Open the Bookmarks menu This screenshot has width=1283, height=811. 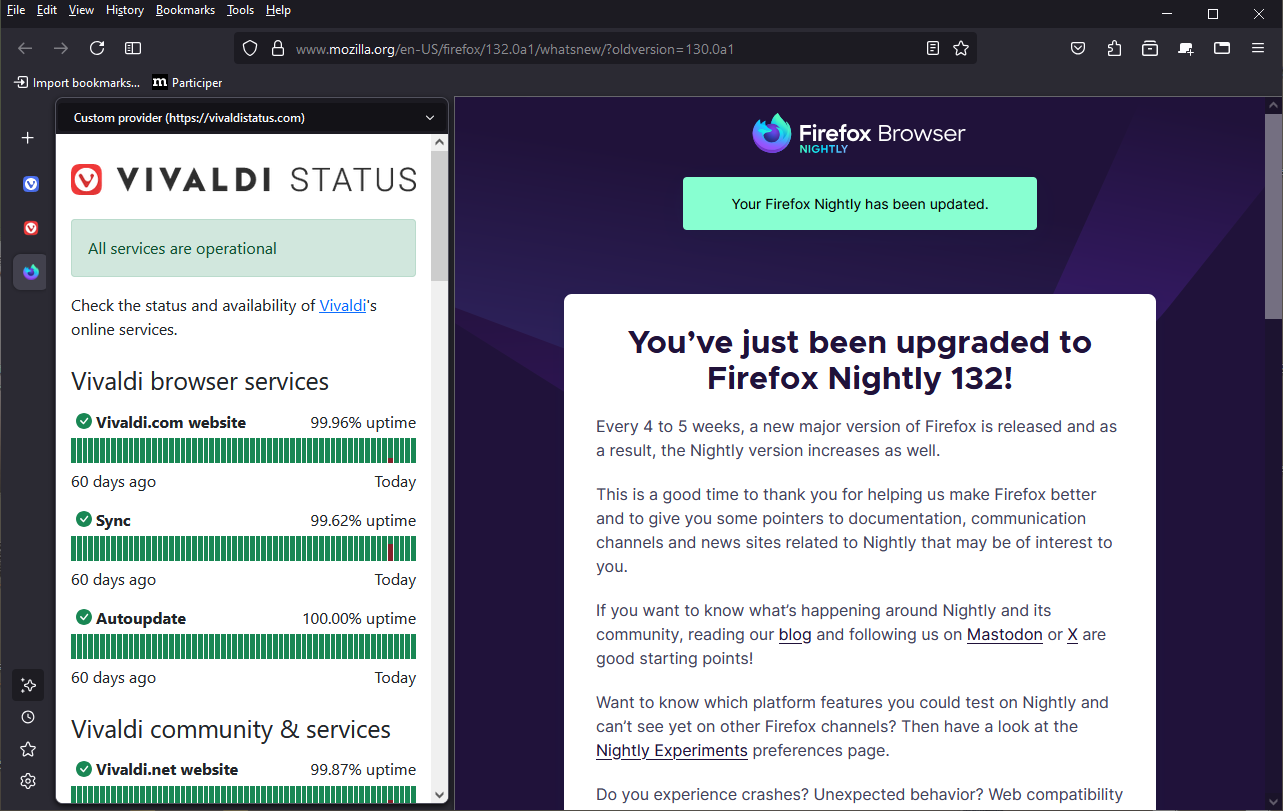coord(185,10)
